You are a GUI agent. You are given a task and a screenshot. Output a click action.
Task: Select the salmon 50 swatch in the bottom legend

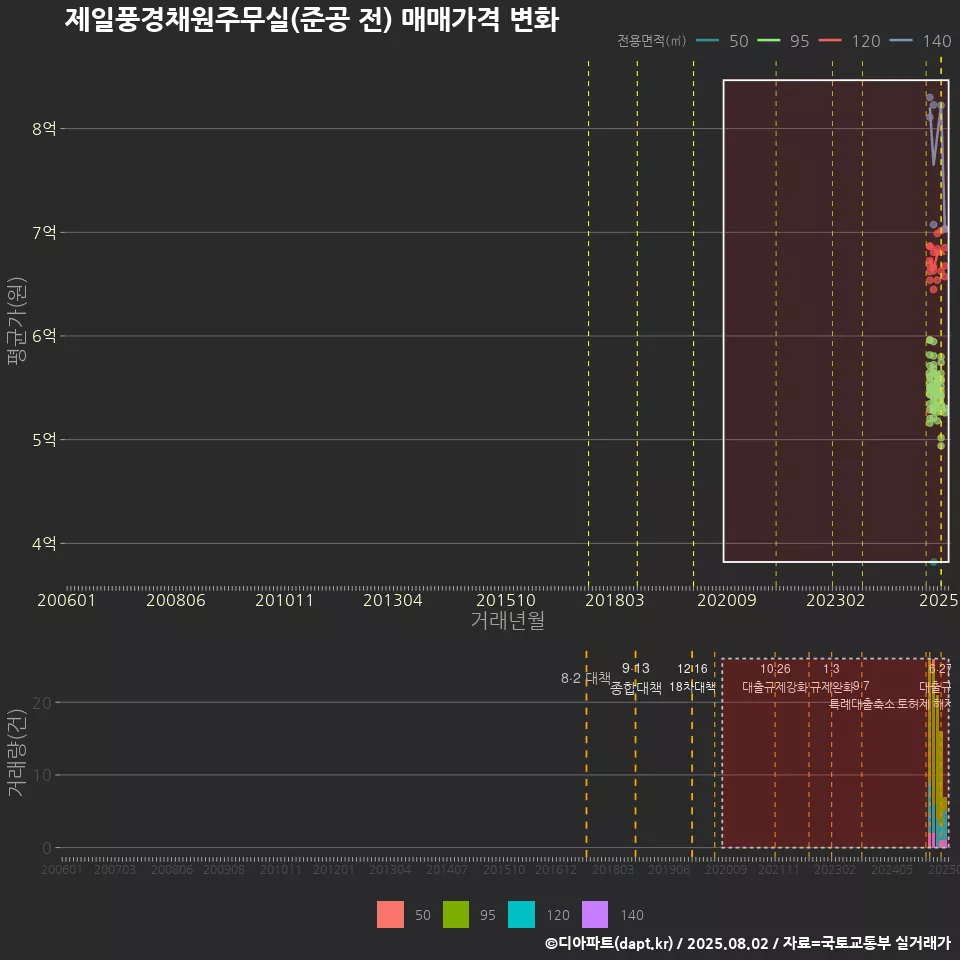point(390,915)
